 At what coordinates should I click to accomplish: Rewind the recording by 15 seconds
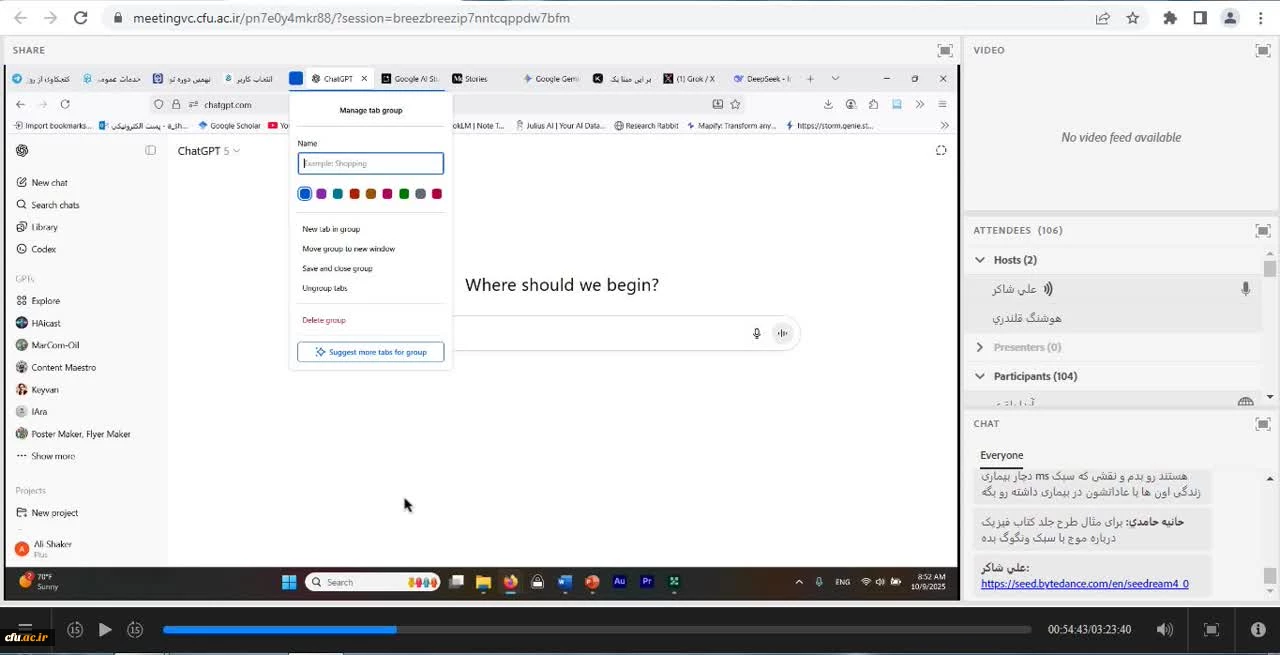pyautogui.click(x=75, y=630)
